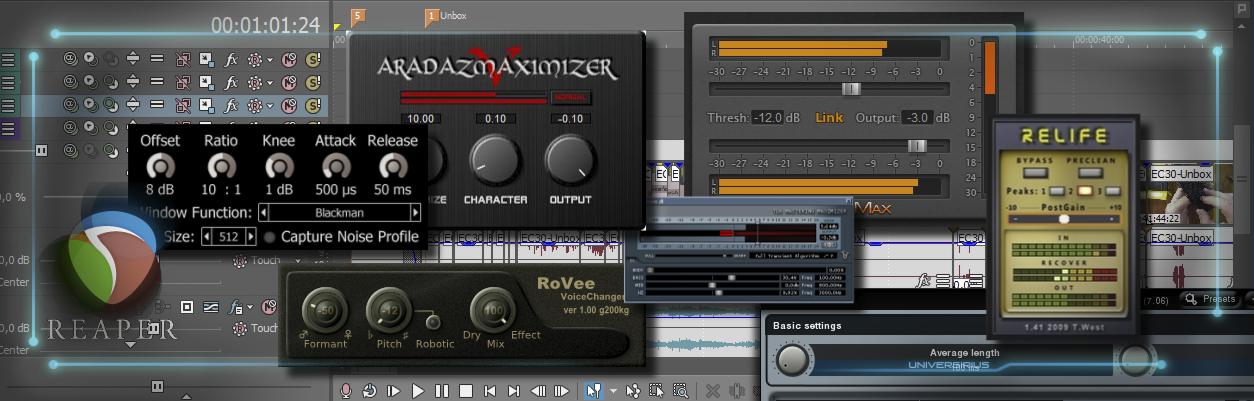The image size is (1254, 401).
Task: Toggle the orange Link option
Action: (829, 118)
